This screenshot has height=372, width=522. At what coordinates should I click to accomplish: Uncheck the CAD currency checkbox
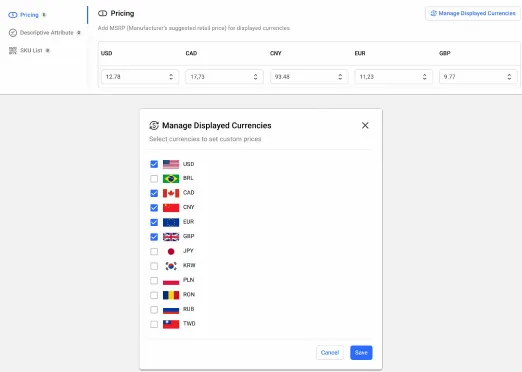[x=154, y=193]
